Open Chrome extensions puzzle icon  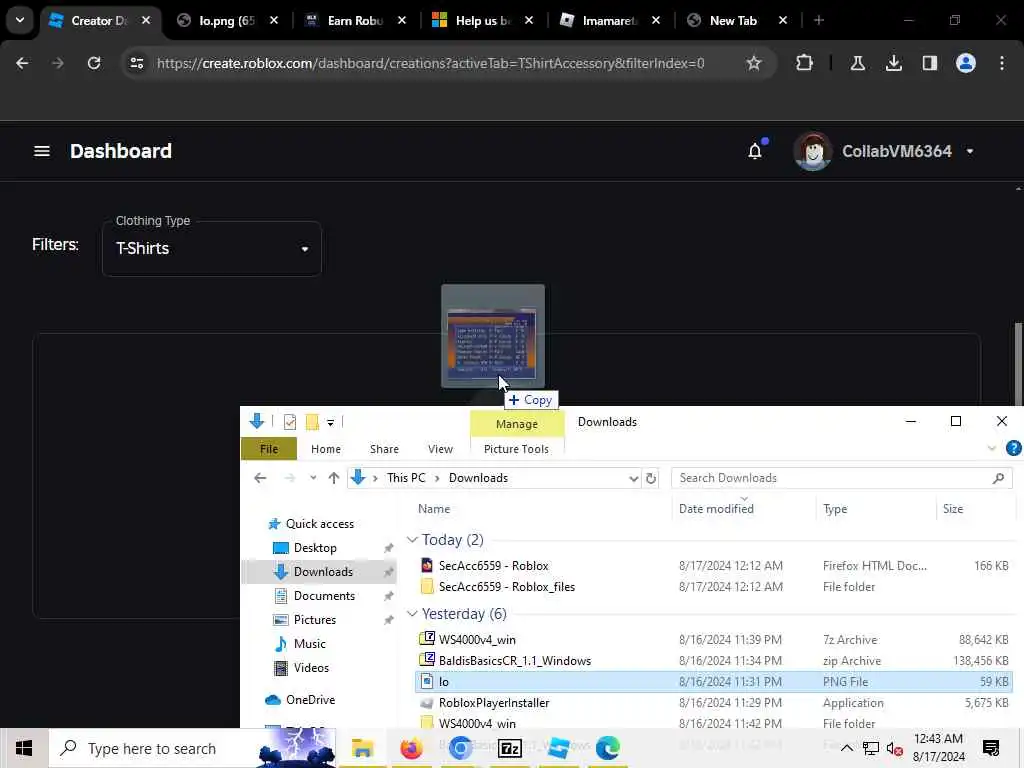805,63
